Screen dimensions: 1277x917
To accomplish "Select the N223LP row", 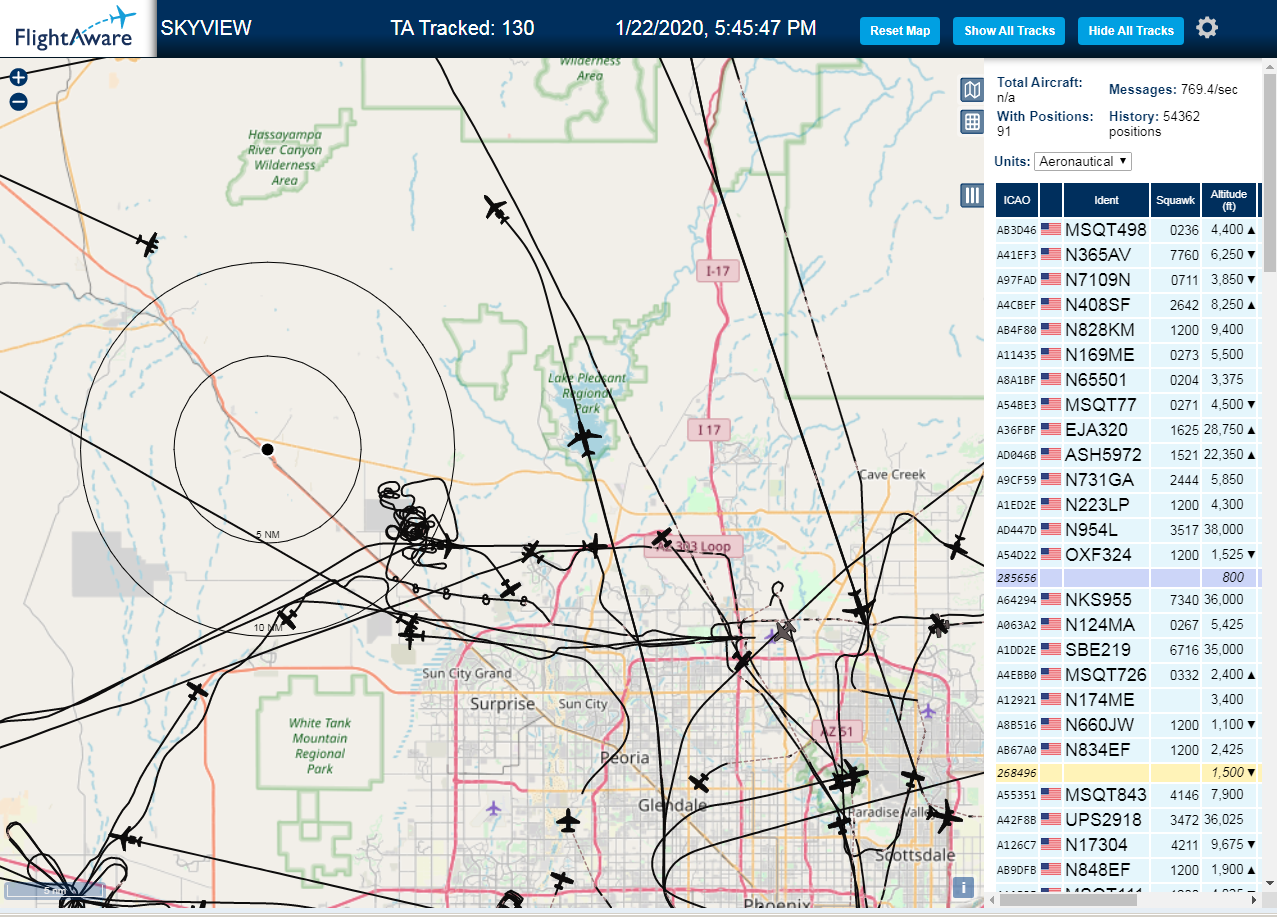I will coord(1127,504).
